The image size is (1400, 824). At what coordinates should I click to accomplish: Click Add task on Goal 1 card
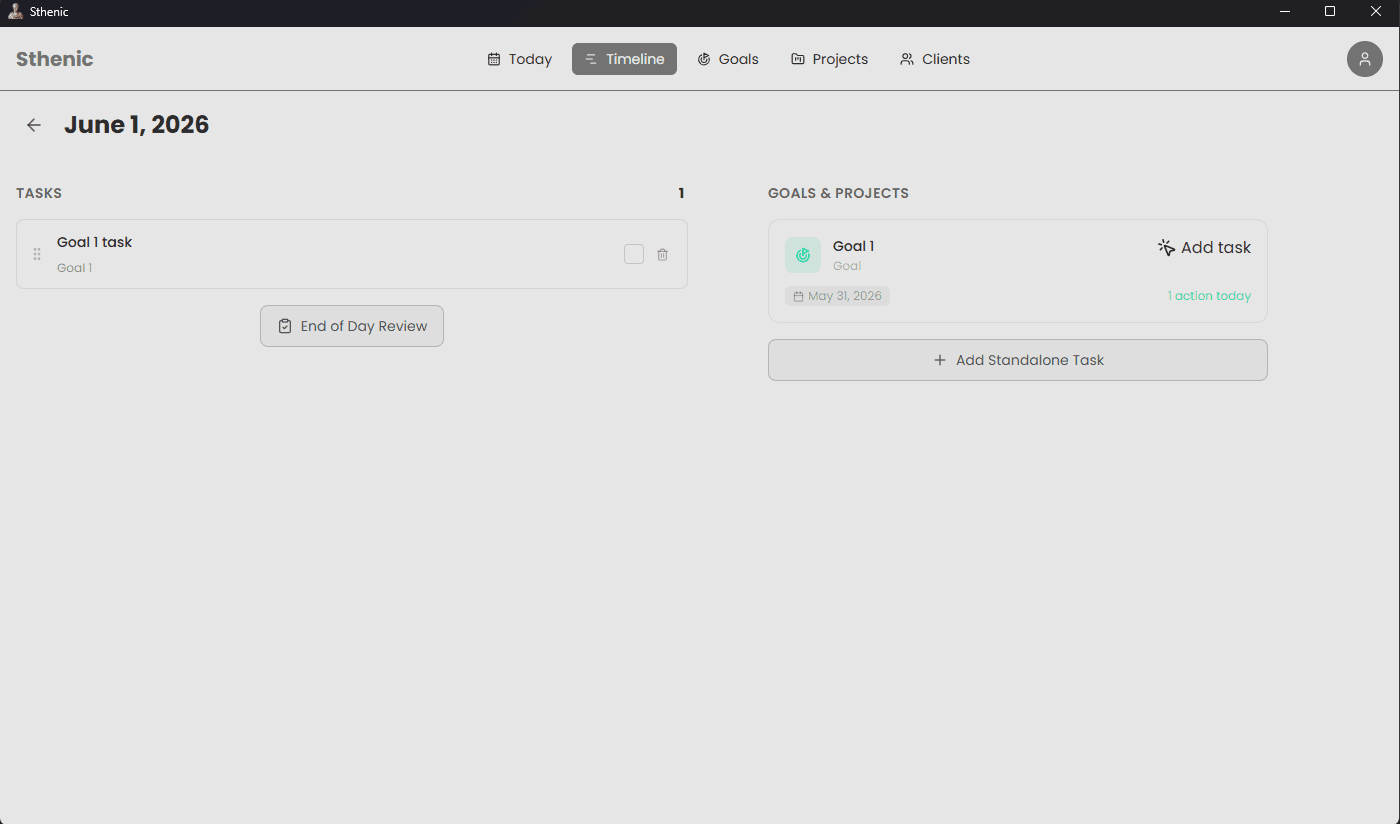click(1204, 247)
